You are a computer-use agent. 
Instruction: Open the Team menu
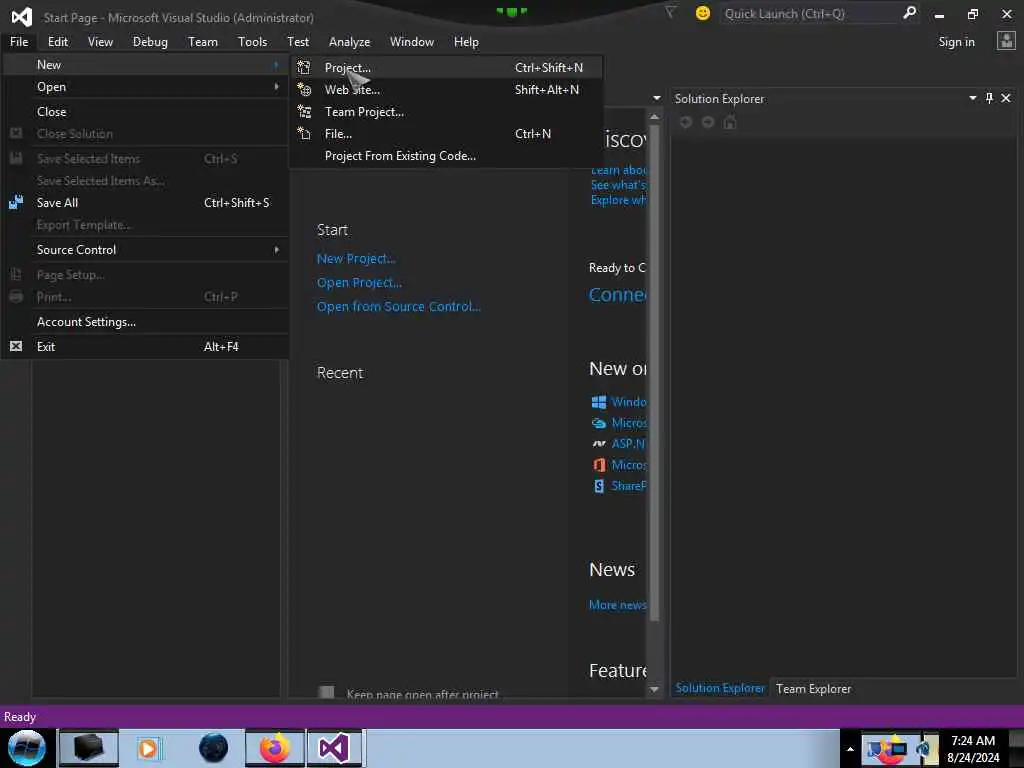[x=202, y=42]
